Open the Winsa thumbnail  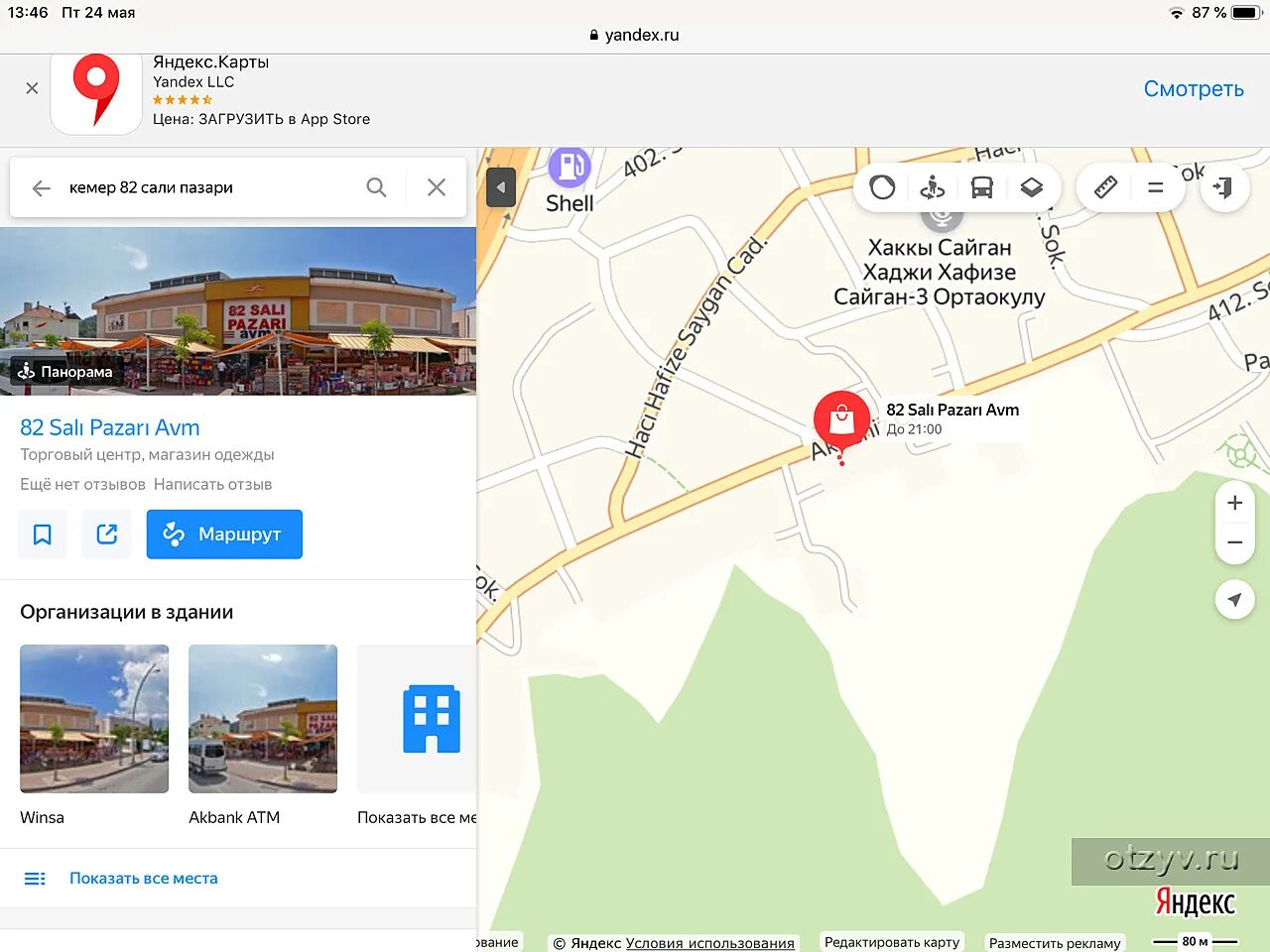pos(94,719)
